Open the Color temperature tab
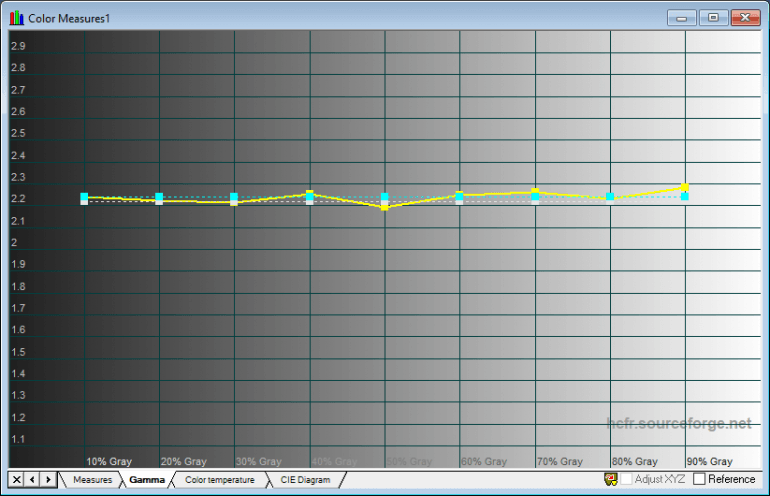Viewport: 770px width, 496px height. 219,480
